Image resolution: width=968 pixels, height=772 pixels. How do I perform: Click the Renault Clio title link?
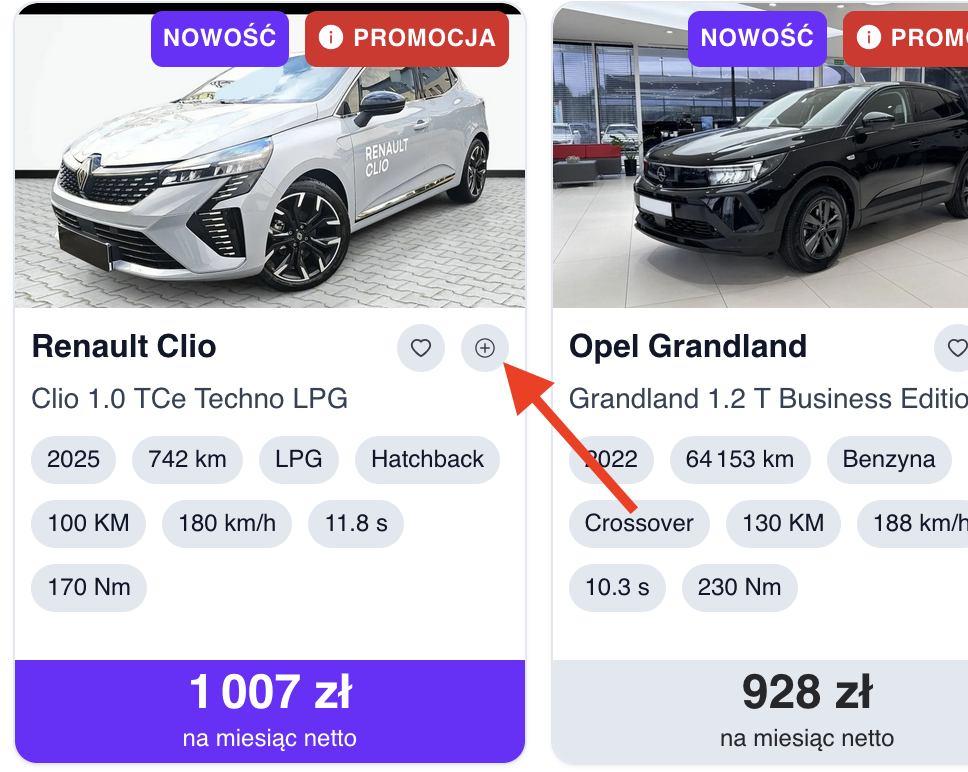(124, 347)
